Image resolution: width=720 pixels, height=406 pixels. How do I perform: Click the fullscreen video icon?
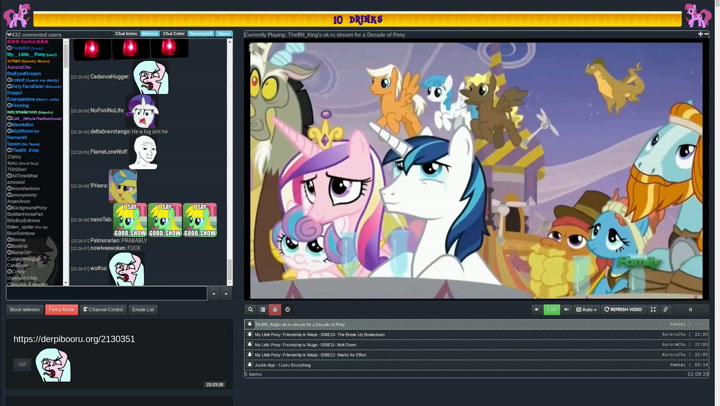click(x=653, y=310)
